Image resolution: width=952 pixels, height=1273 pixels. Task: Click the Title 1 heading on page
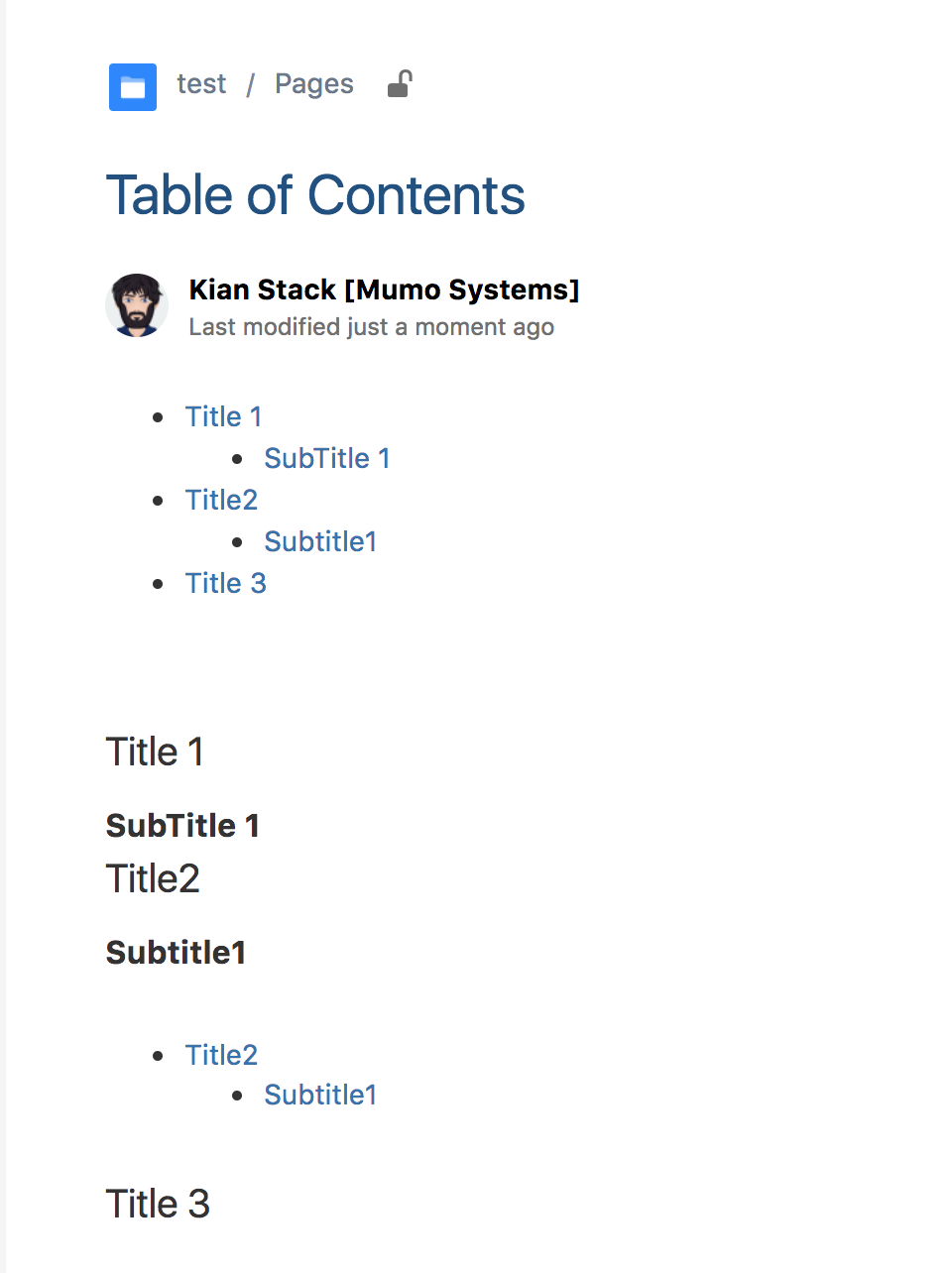point(155,752)
